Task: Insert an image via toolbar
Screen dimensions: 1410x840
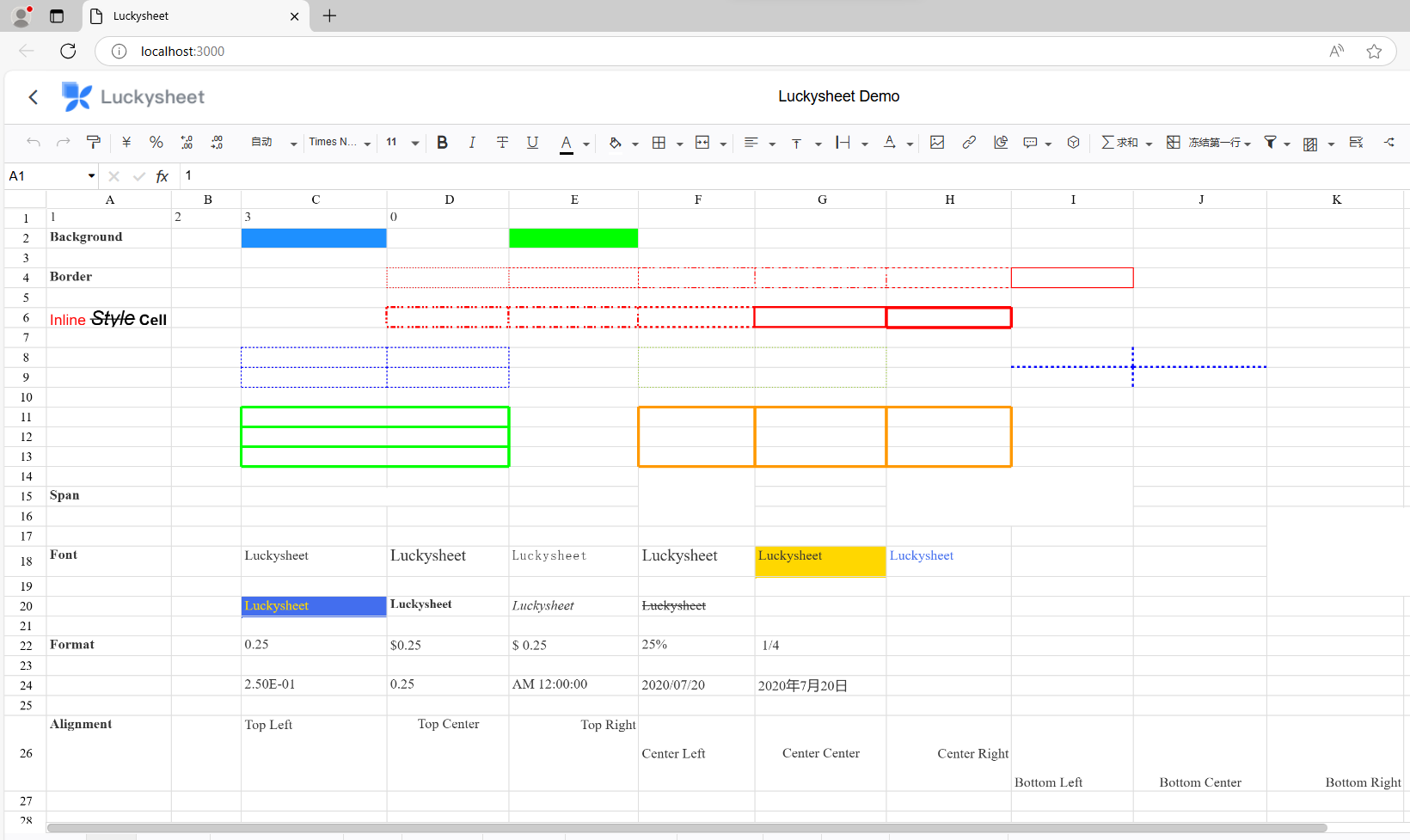Action: coord(937,143)
